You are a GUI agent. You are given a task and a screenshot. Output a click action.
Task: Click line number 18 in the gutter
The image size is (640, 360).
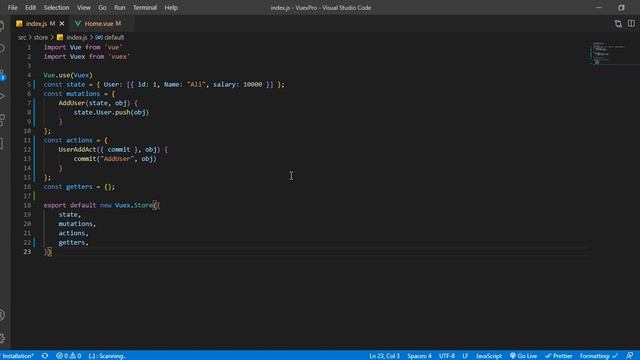point(27,205)
